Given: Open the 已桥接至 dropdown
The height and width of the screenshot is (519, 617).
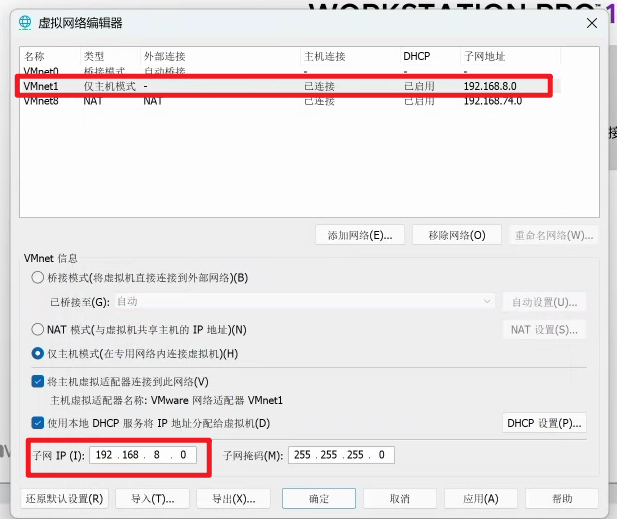Looking at the screenshot, I should click(x=305, y=301).
